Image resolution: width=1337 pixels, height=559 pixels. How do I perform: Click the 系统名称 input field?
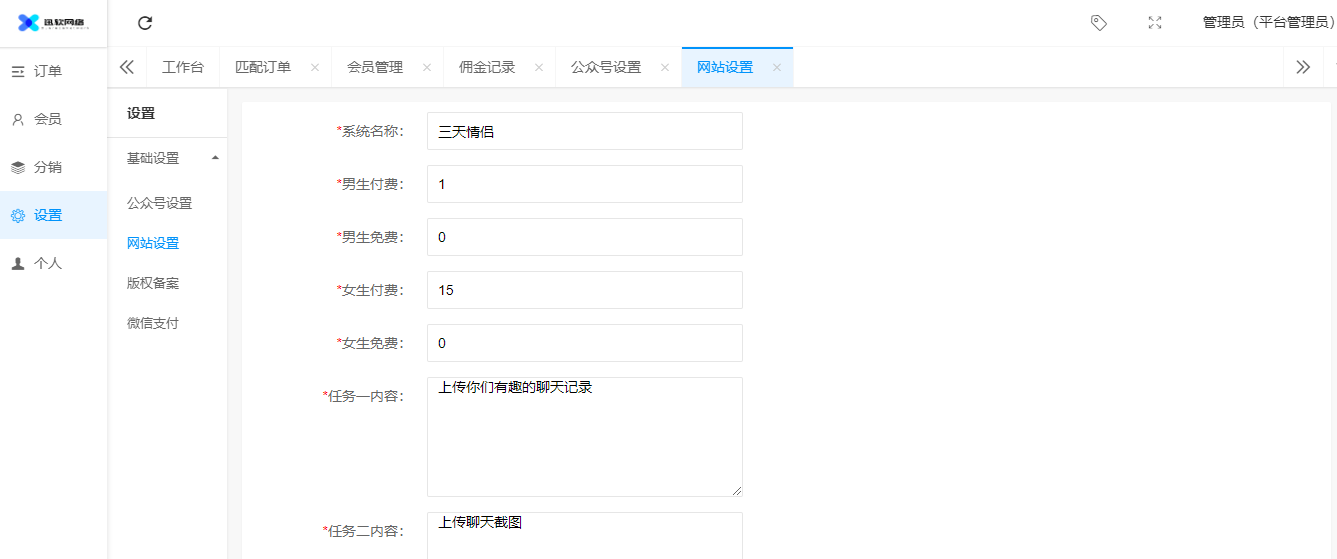click(x=584, y=131)
